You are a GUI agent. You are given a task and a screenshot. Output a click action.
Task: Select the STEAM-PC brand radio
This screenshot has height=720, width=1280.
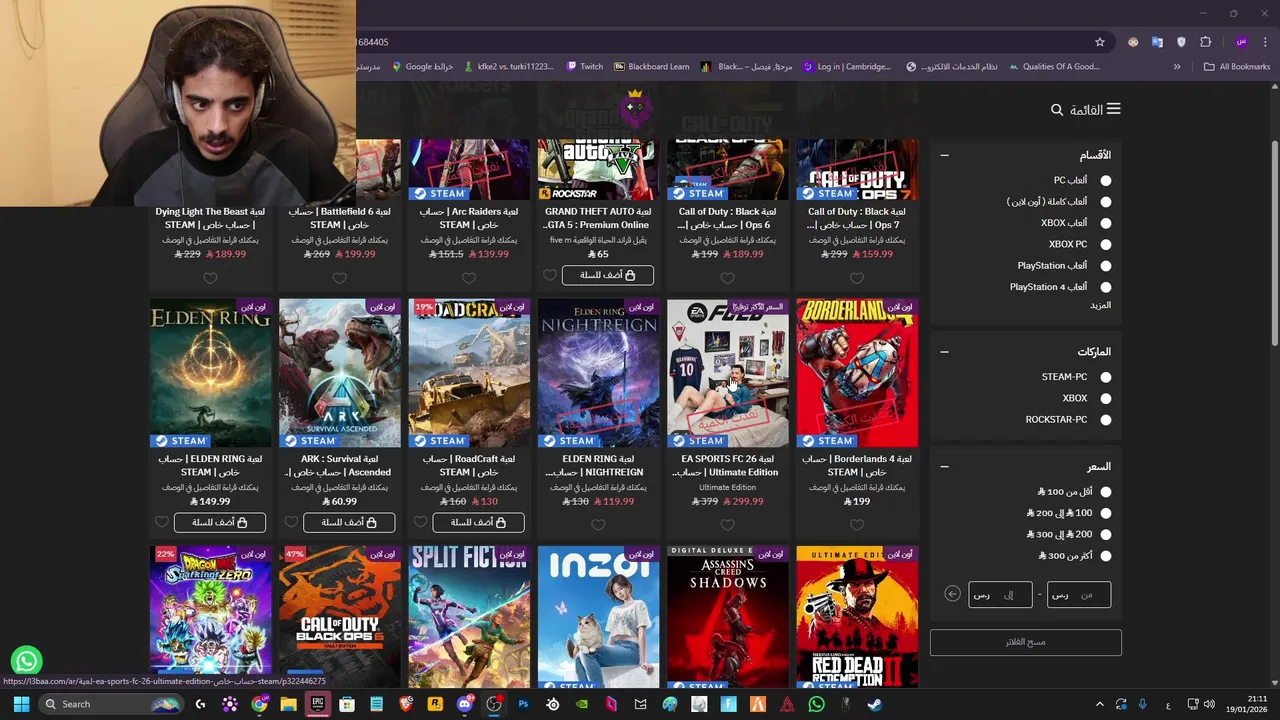[1106, 377]
